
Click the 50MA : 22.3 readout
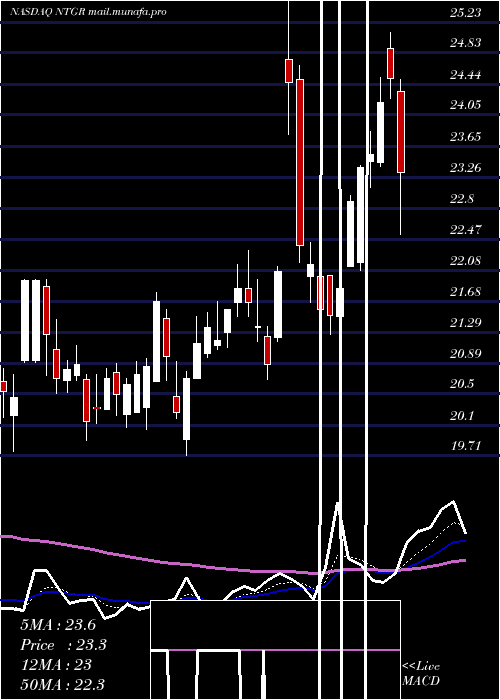coord(63,685)
